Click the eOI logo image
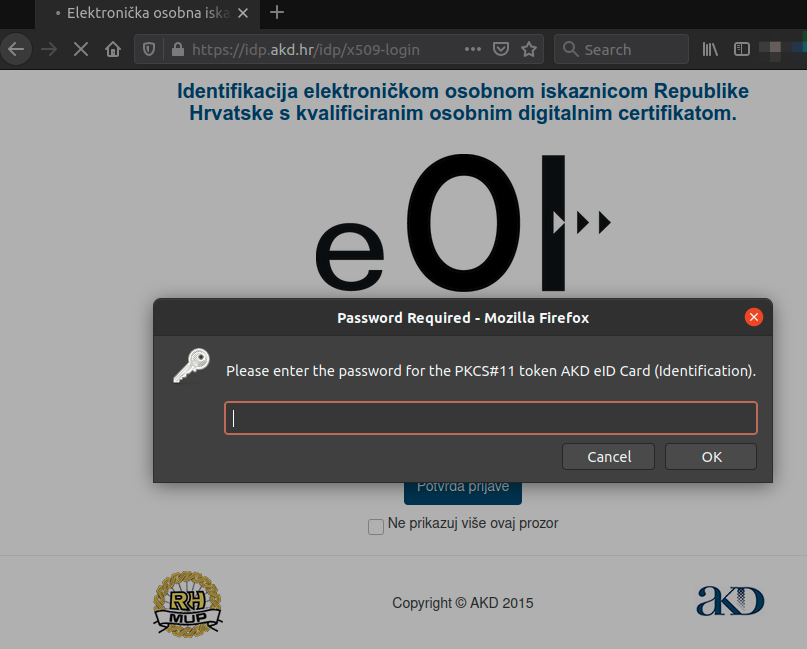Viewport: 807px width, 649px height. click(463, 222)
